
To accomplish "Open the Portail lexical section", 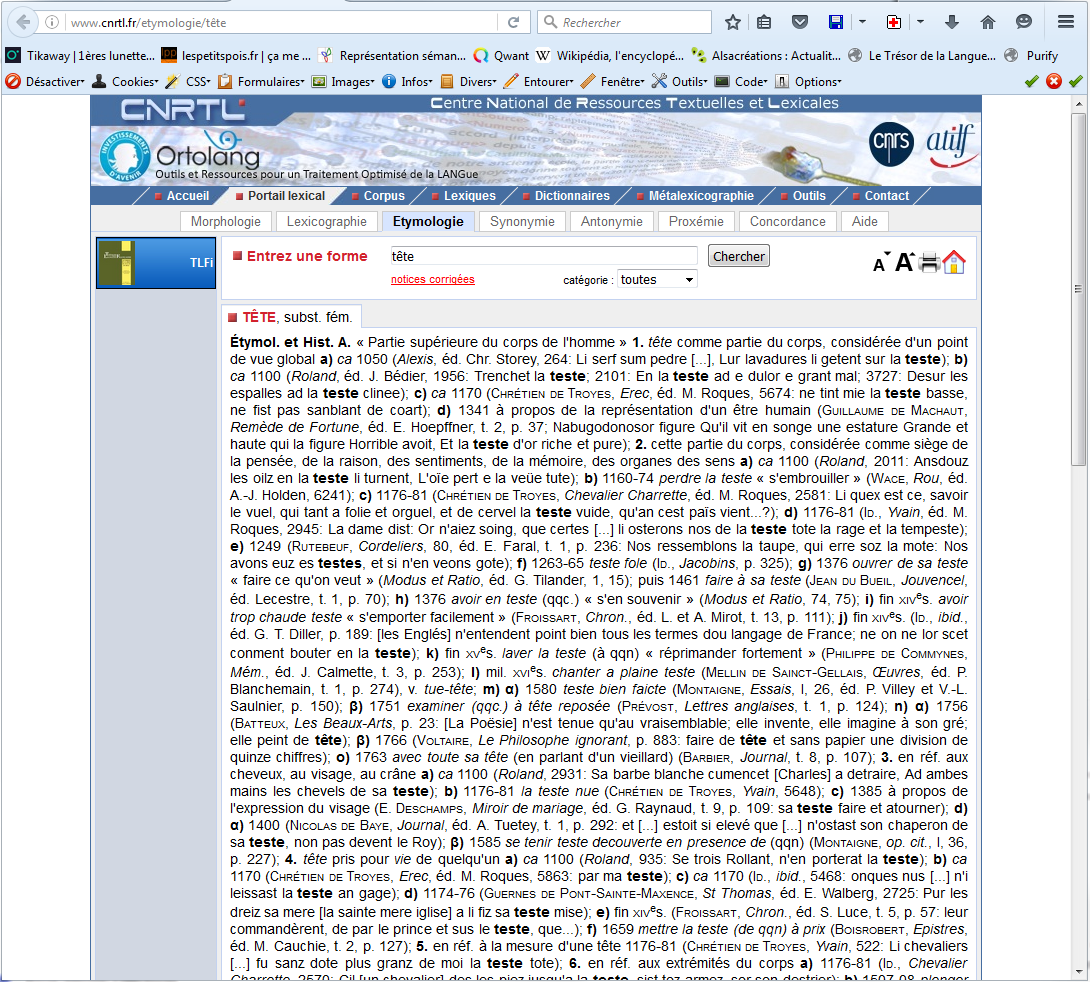I will pos(280,196).
